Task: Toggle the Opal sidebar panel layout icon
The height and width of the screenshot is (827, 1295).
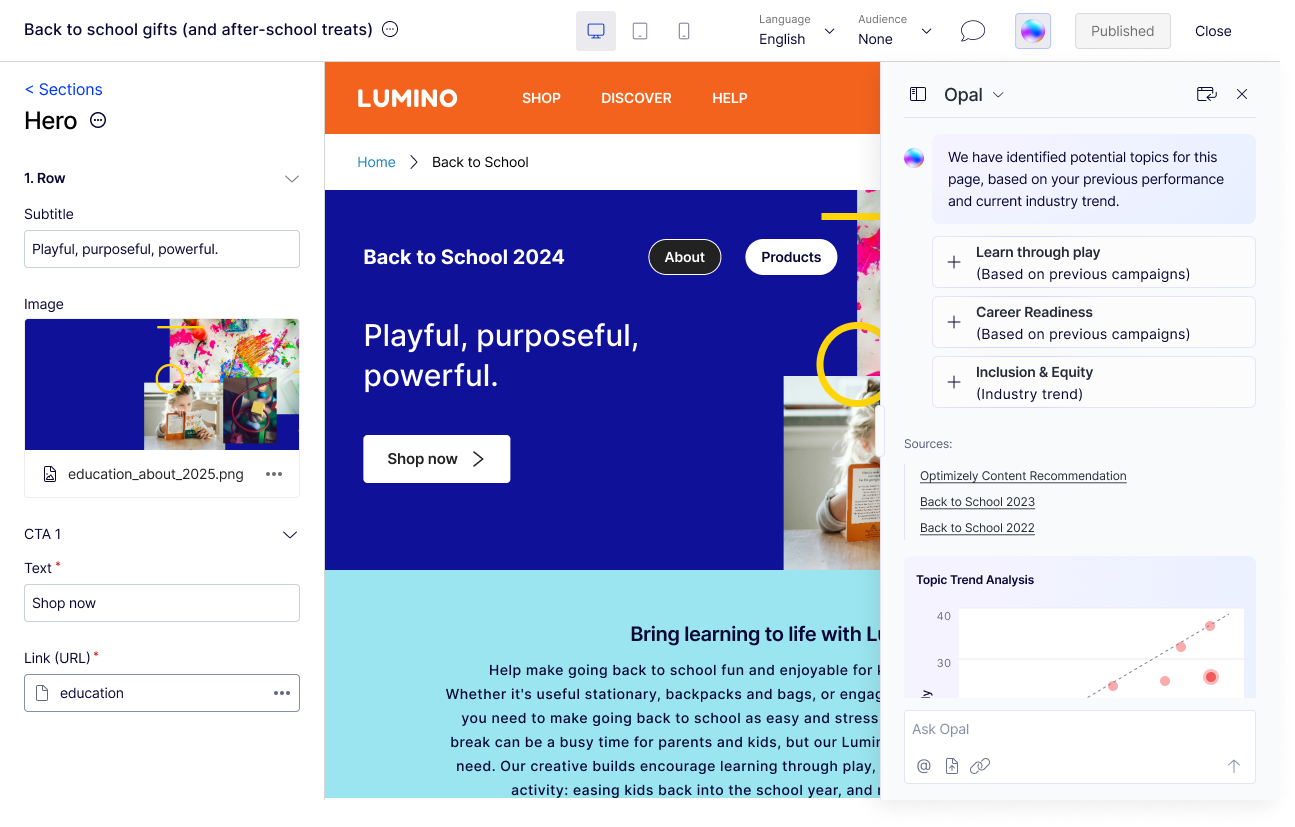Action: tap(917, 94)
